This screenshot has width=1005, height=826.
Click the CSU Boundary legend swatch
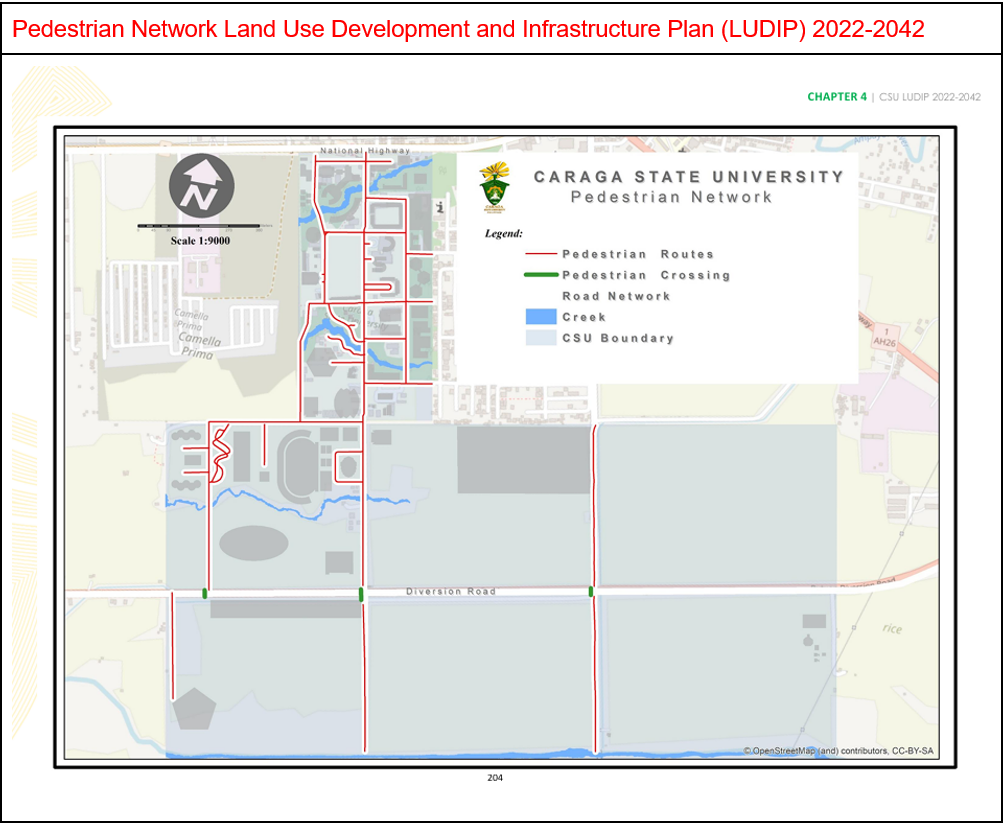(541, 338)
